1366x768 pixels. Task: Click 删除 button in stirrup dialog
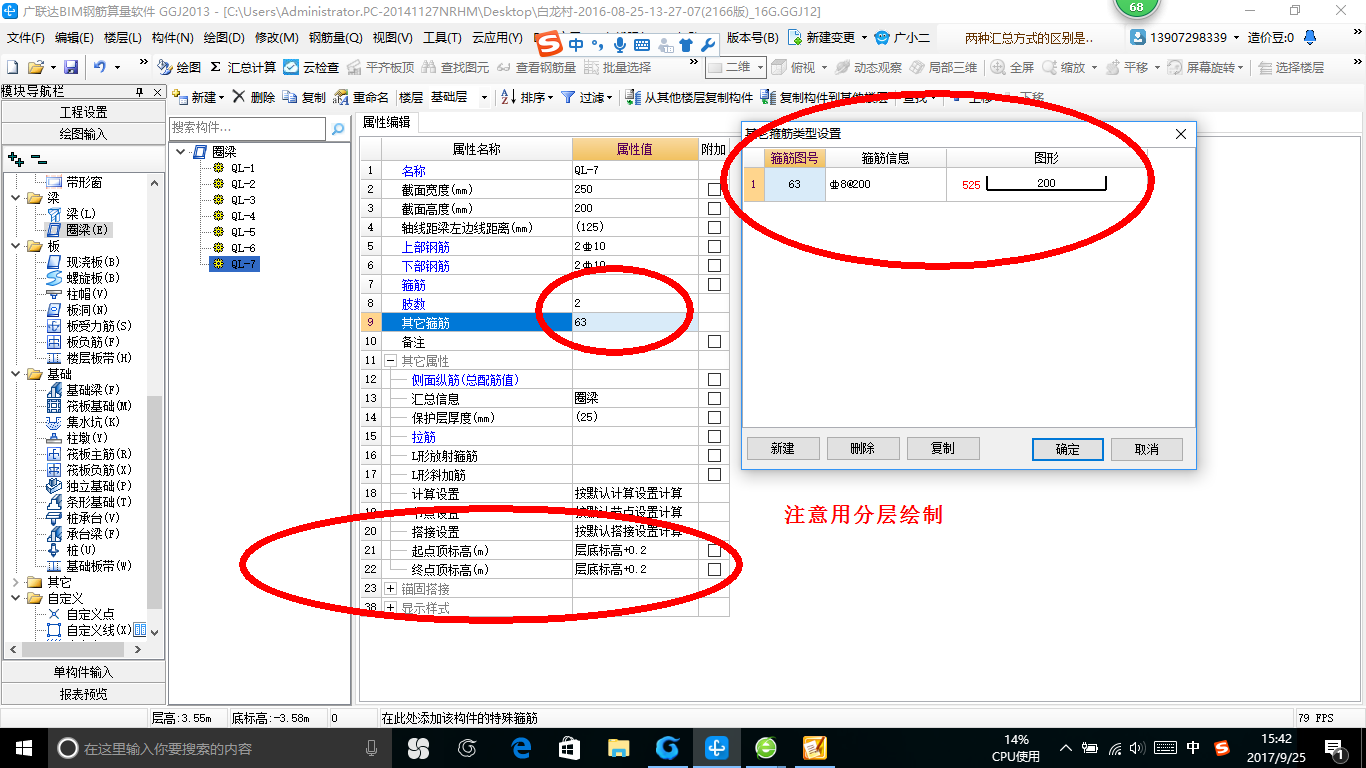coord(863,449)
